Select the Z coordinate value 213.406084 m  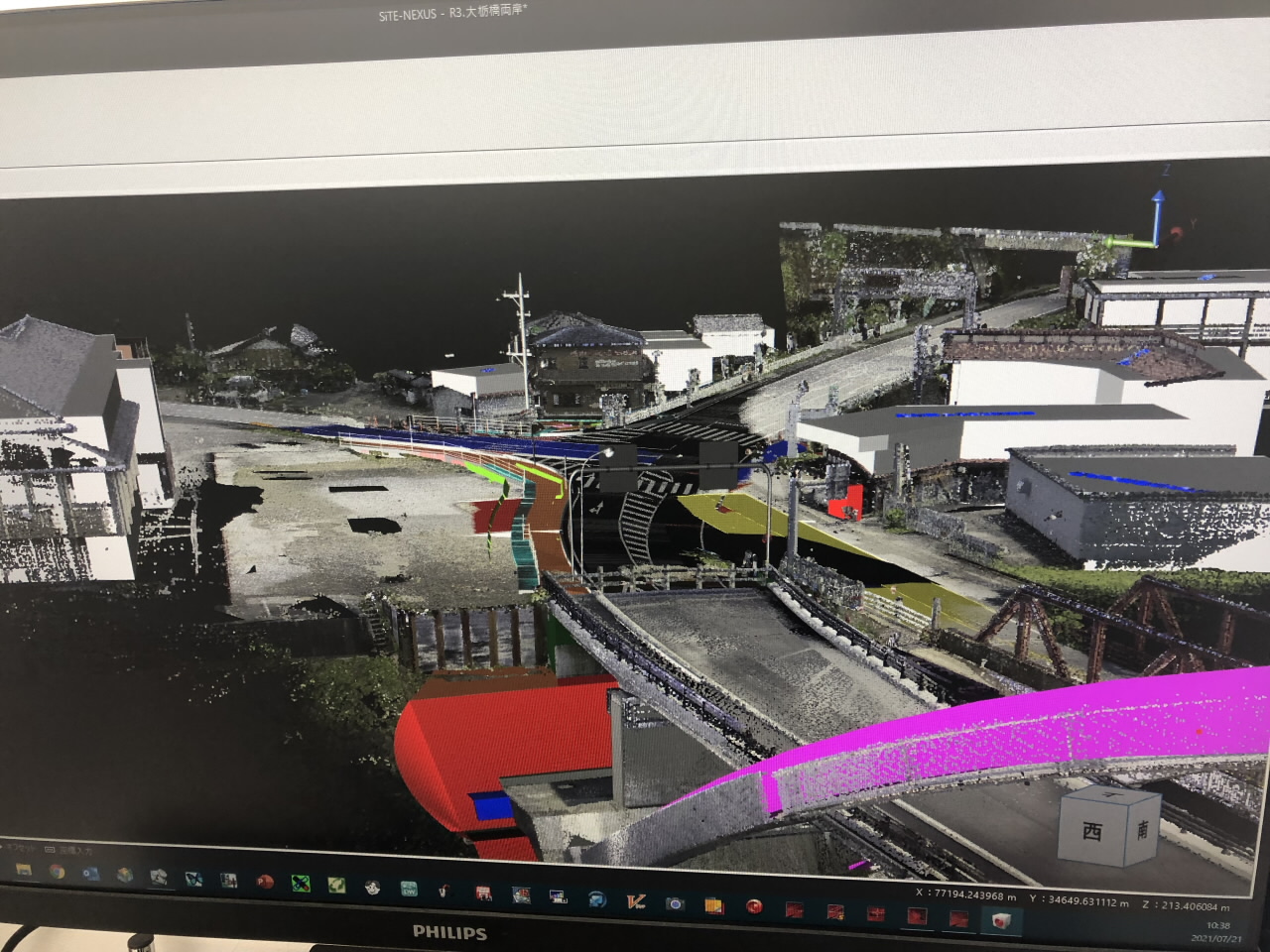tap(1195, 906)
